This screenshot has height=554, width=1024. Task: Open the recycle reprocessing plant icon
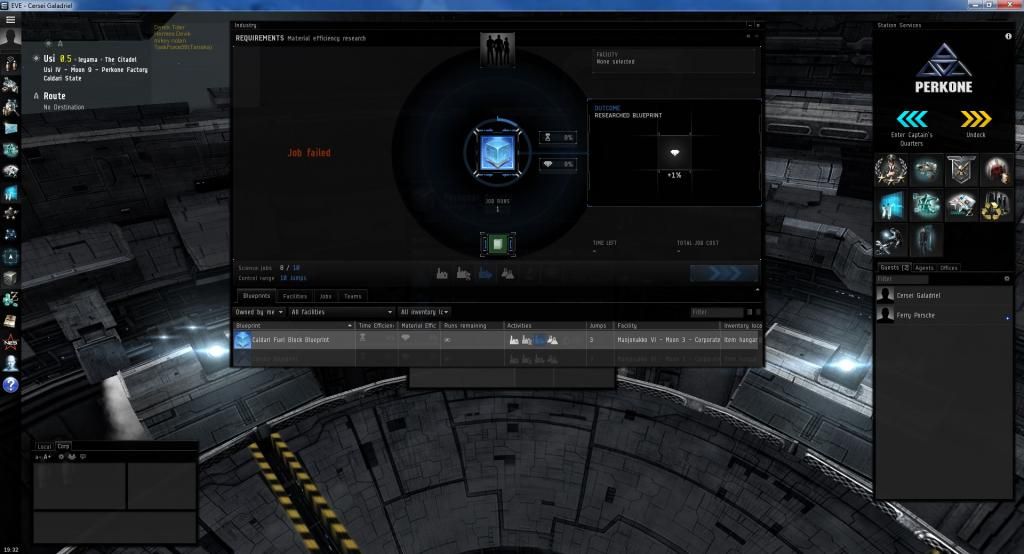point(997,206)
